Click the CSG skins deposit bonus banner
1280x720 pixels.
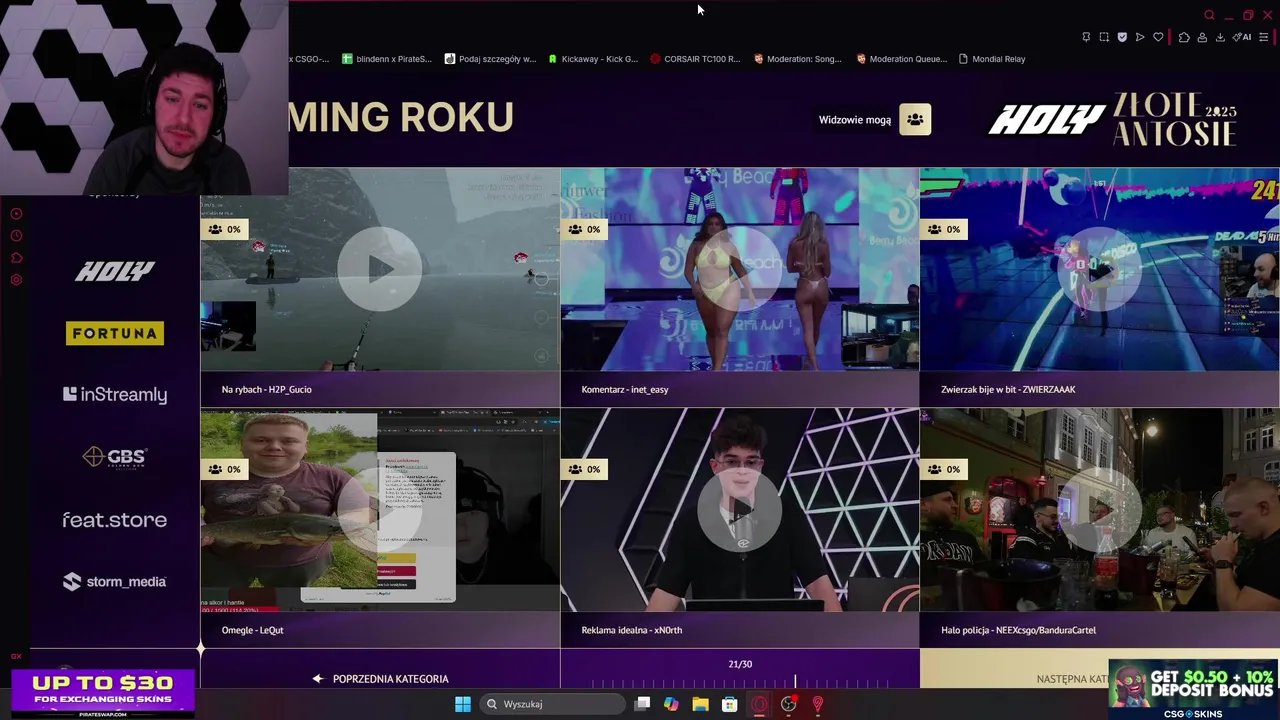pyautogui.click(x=1193, y=689)
